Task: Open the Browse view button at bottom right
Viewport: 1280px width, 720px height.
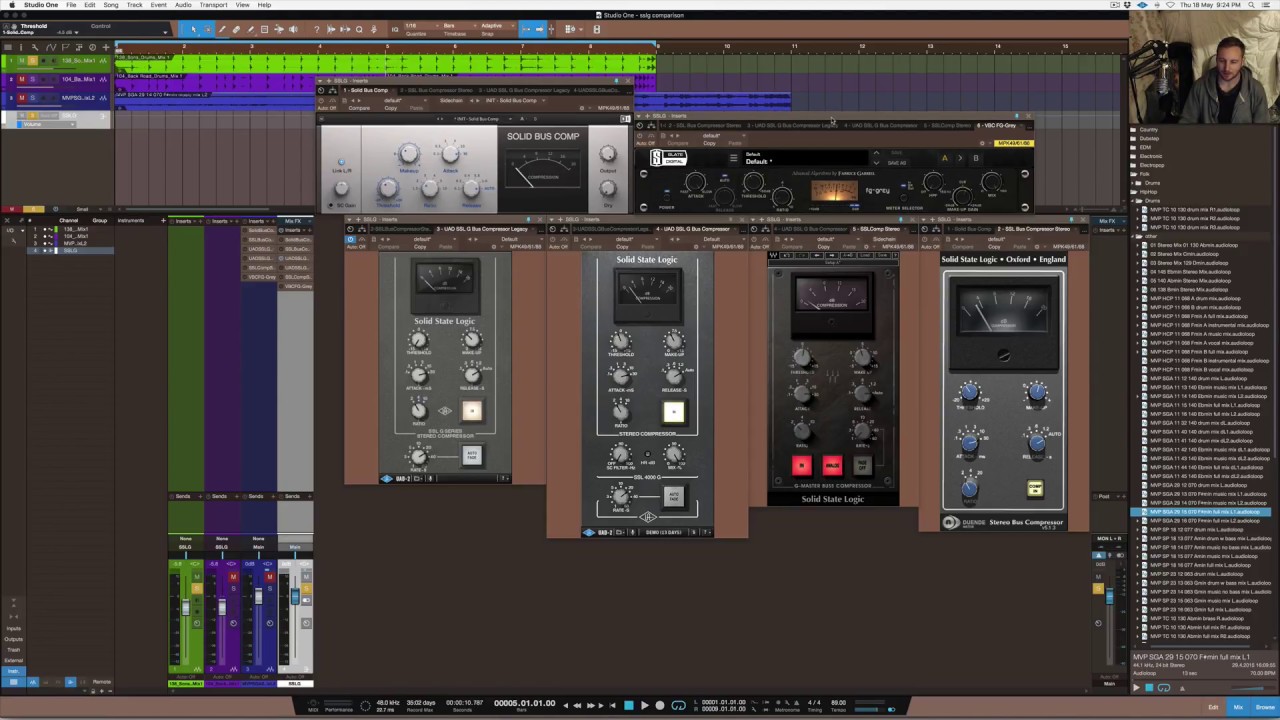Action: (1265, 708)
